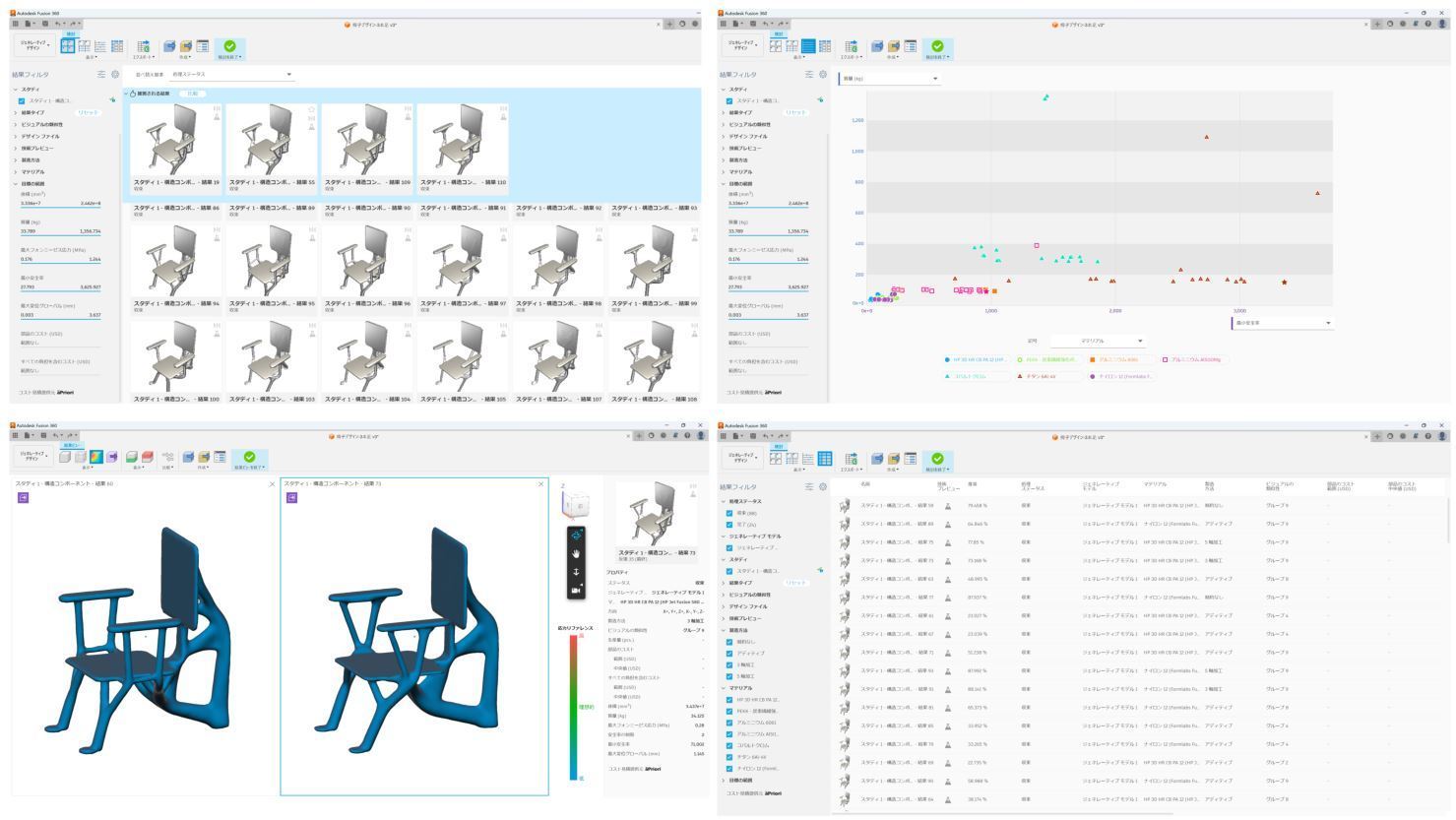
Task: Collapse the ジェネレーティブ モデル filter section
Action: (x=723, y=536)
